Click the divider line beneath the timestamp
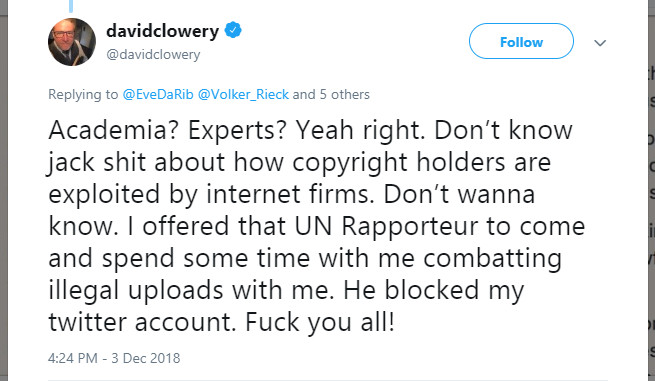The height and width of the screenshot is (381, 655). (x=328, y=380)
